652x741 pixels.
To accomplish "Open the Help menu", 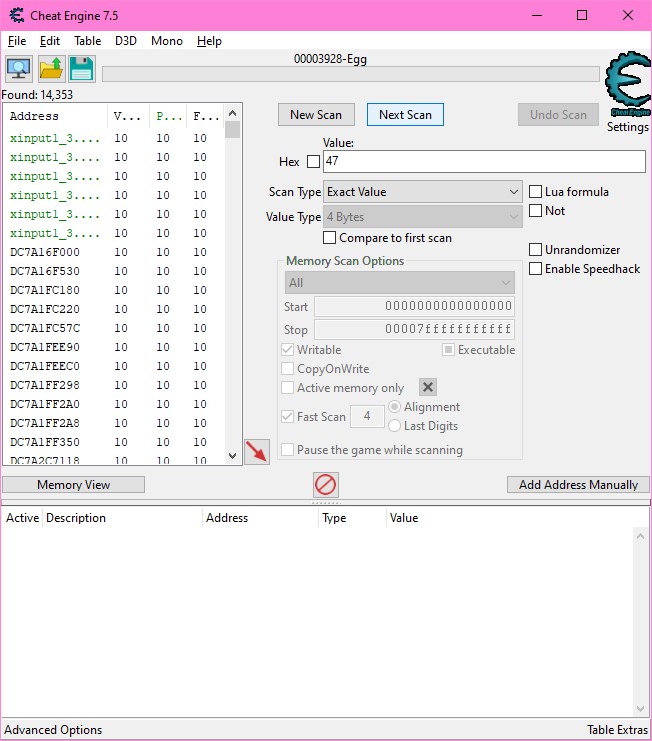I will (x=209, y=41).
